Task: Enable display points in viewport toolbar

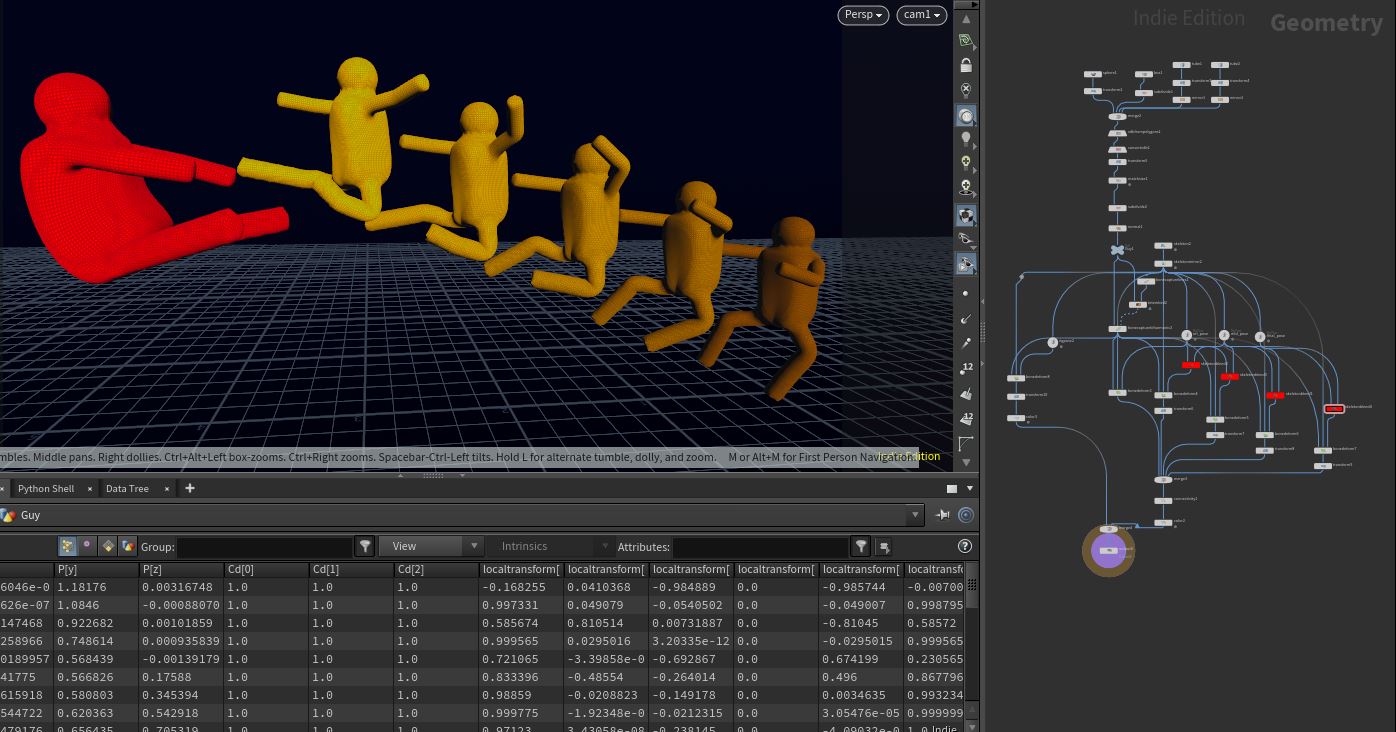Action: (x=966, y=293)
